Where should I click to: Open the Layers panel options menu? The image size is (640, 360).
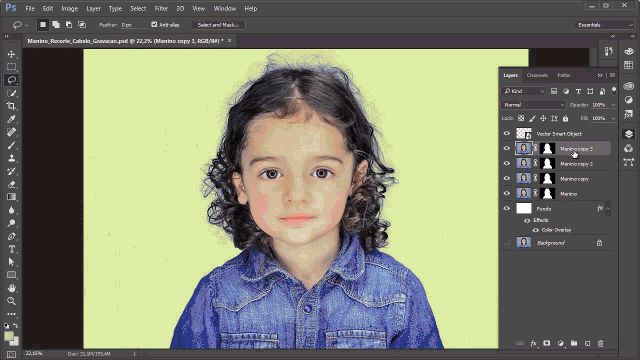click(x=612, y=75)
